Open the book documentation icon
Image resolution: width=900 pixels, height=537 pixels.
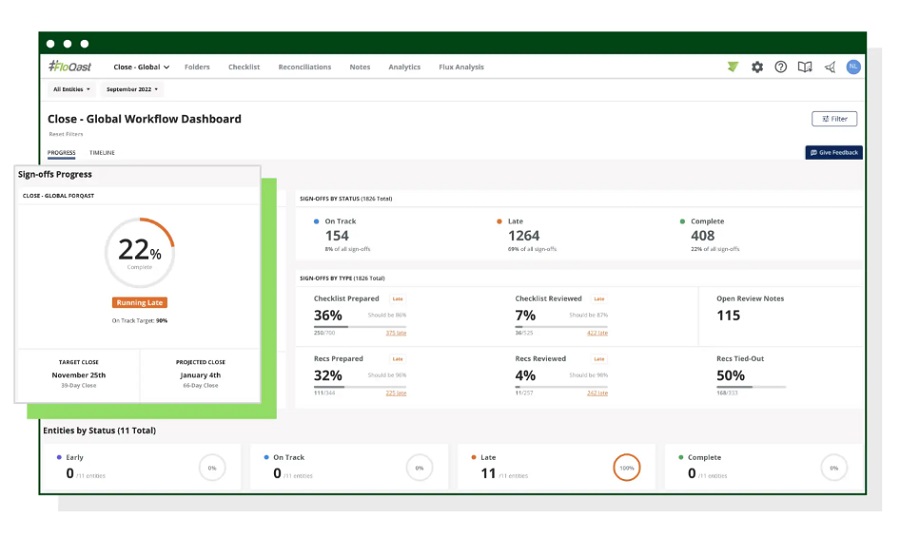[805, 67]
